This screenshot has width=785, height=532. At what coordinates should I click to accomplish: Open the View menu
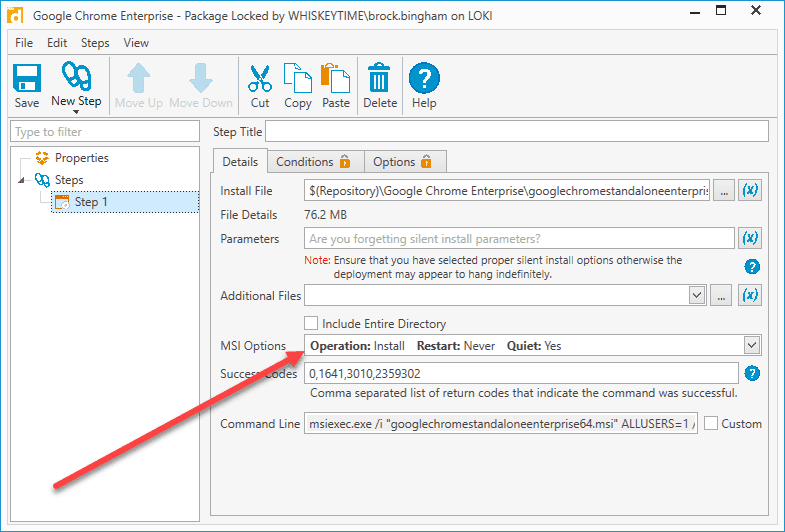(136, 43)
